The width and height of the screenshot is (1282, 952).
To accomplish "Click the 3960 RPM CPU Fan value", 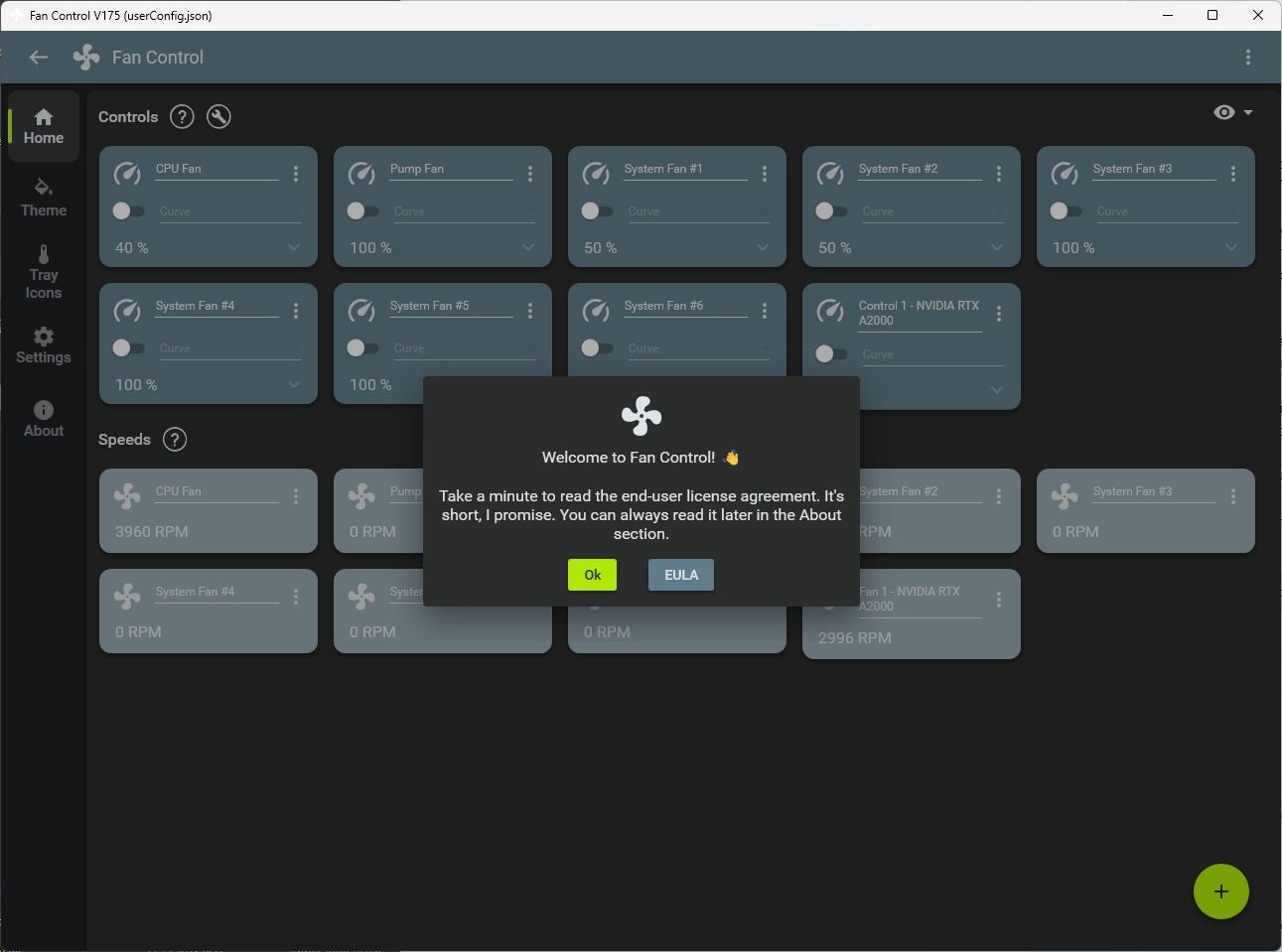I will click(152, 531).
